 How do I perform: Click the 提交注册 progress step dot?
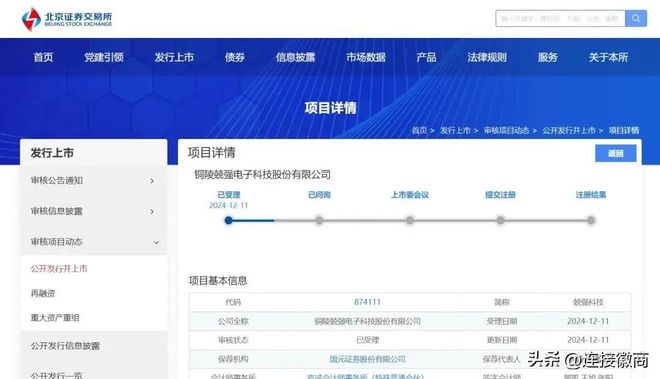(x=500, y=220)
